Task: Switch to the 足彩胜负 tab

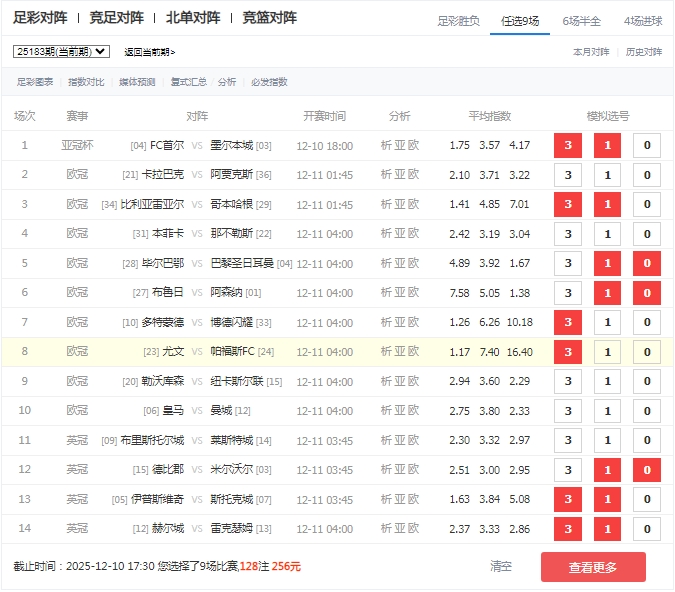Action: [458, 20]
